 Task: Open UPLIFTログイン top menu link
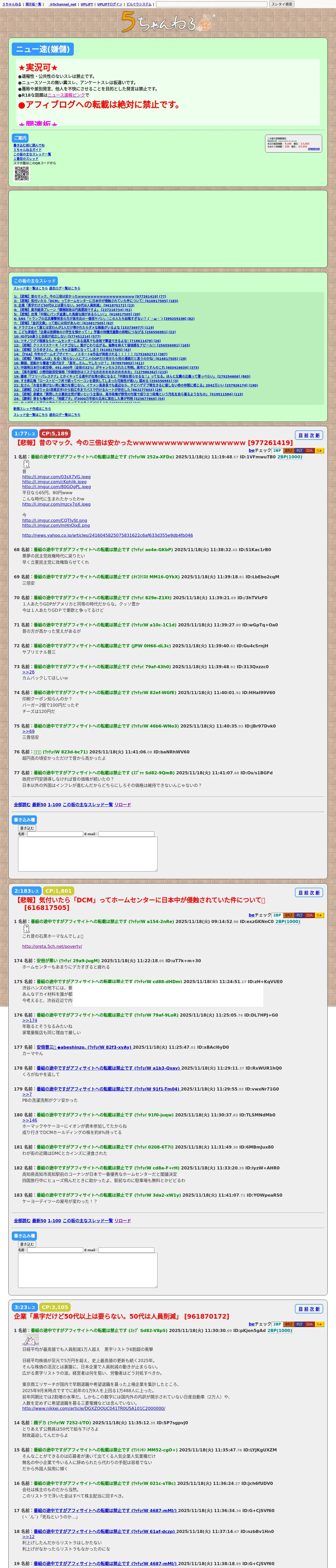pyautogui.click(x=110, y=4)
